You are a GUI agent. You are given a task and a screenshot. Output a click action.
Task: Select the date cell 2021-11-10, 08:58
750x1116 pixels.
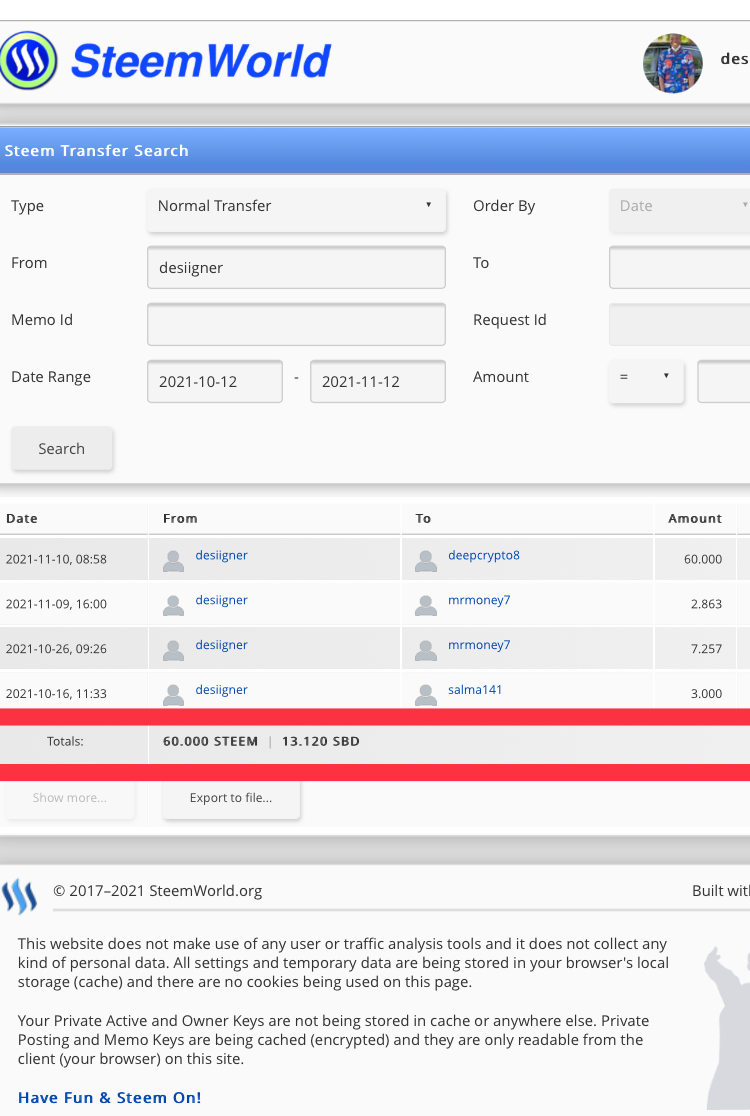56,559
